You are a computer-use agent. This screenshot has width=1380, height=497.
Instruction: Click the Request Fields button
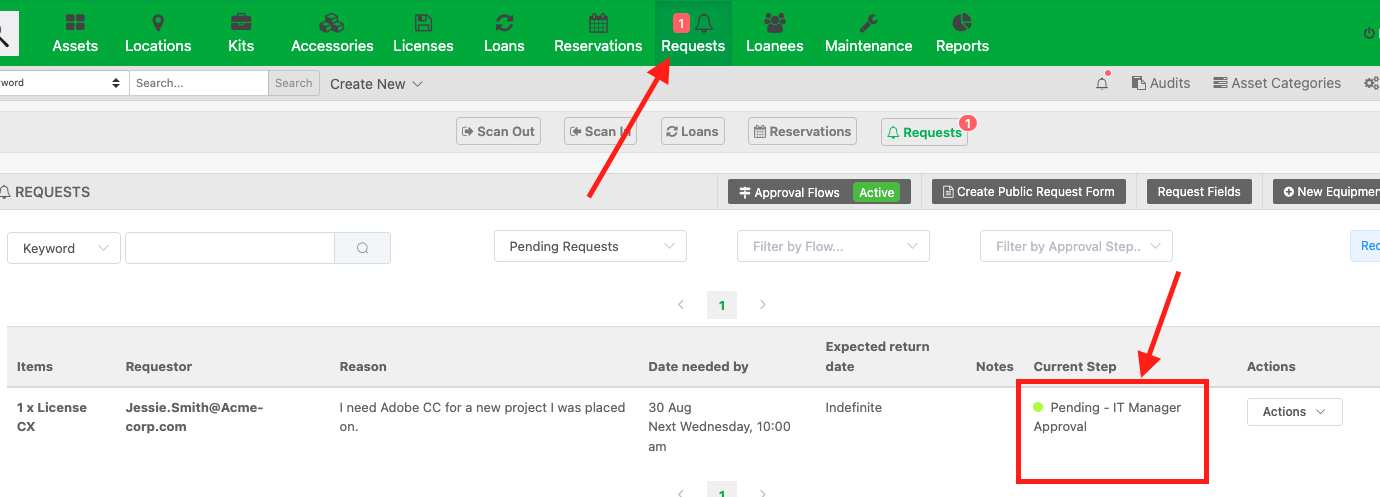point(1199,192)
